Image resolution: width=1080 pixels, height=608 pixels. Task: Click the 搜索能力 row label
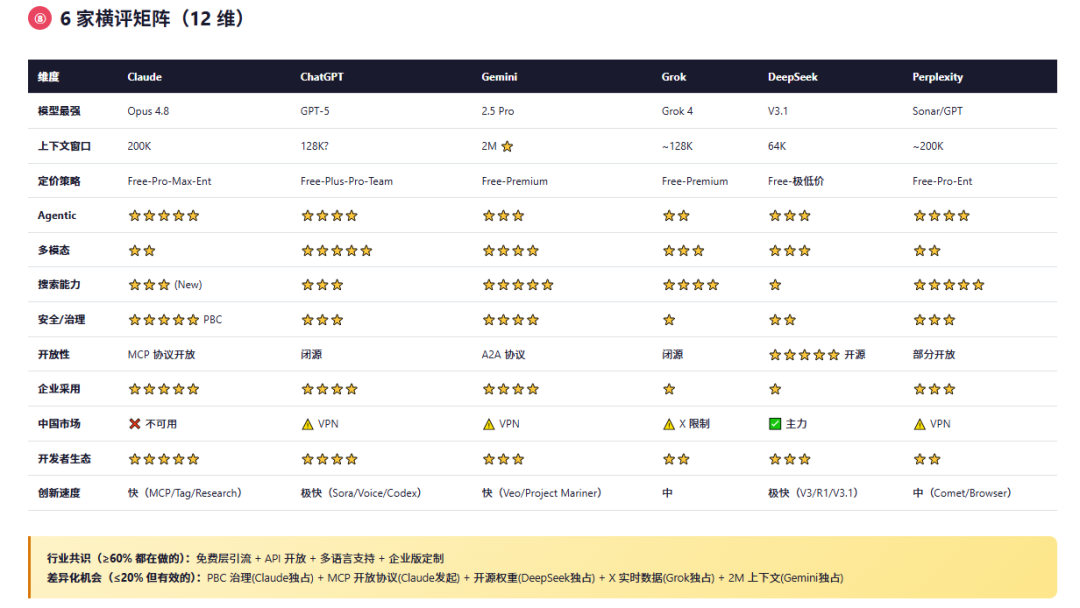pos(59,285)
